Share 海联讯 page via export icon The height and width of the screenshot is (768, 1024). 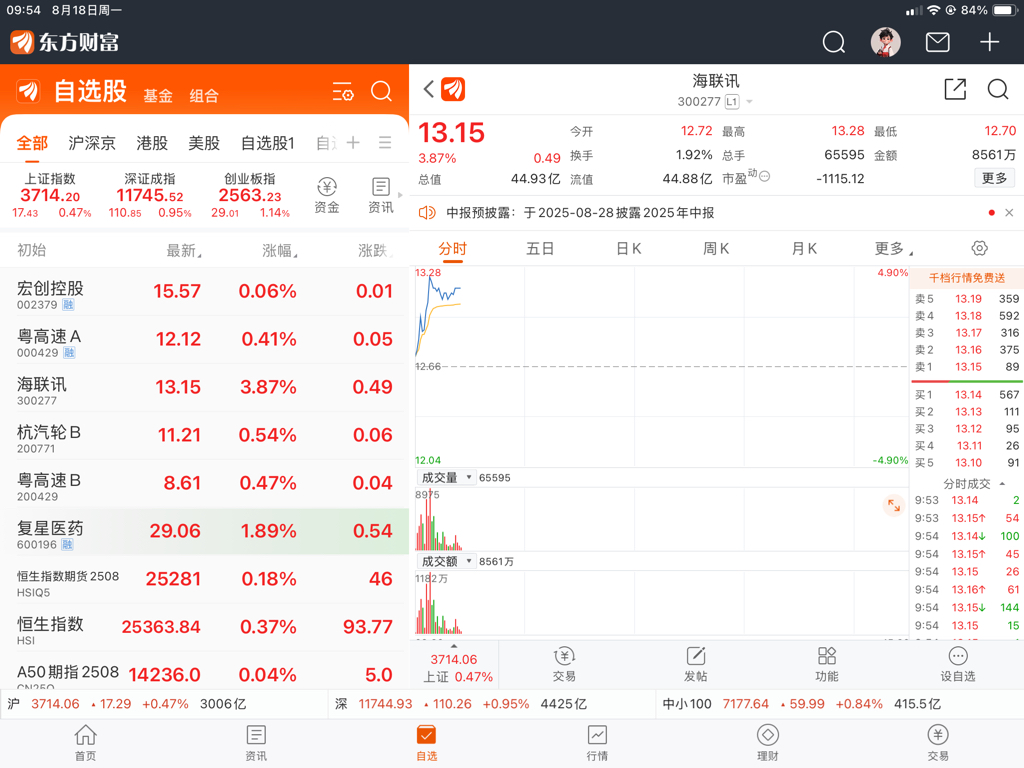click(x=955, y=89)
